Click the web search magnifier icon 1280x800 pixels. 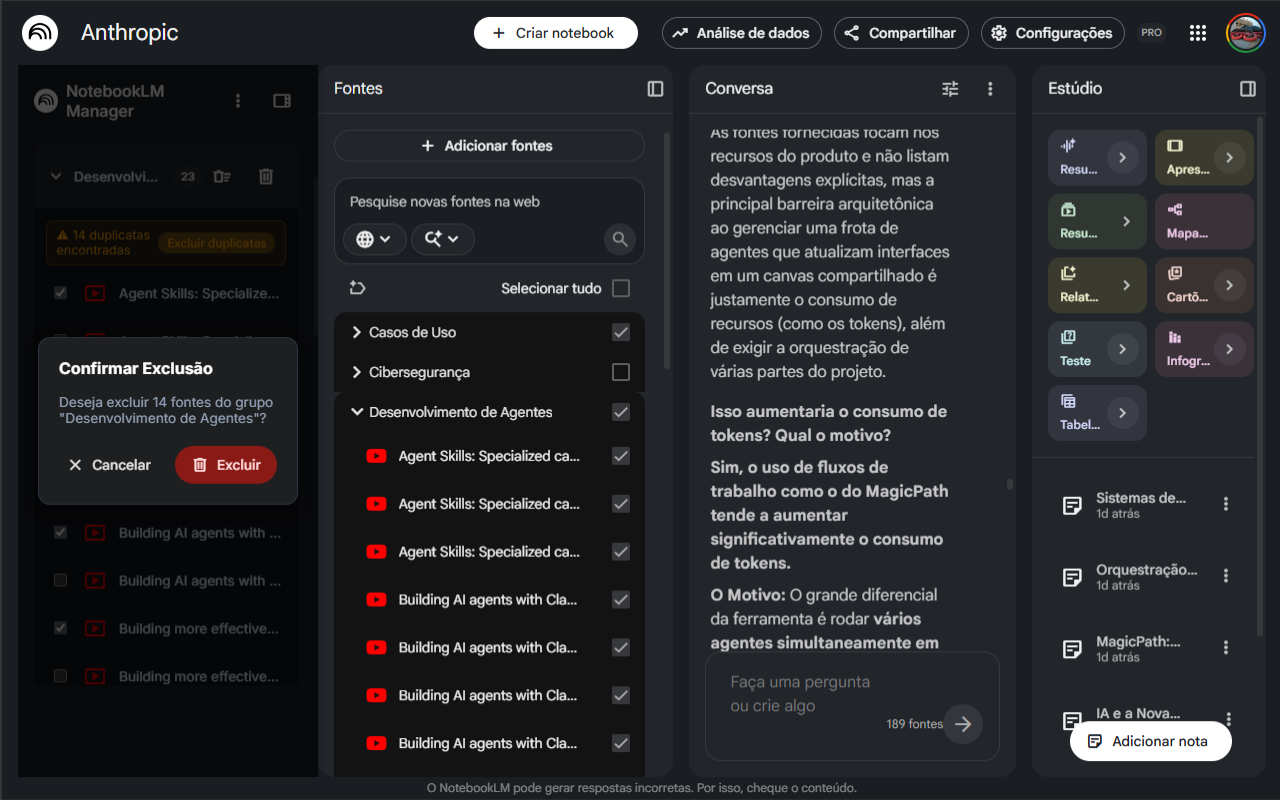coord(620,239)
